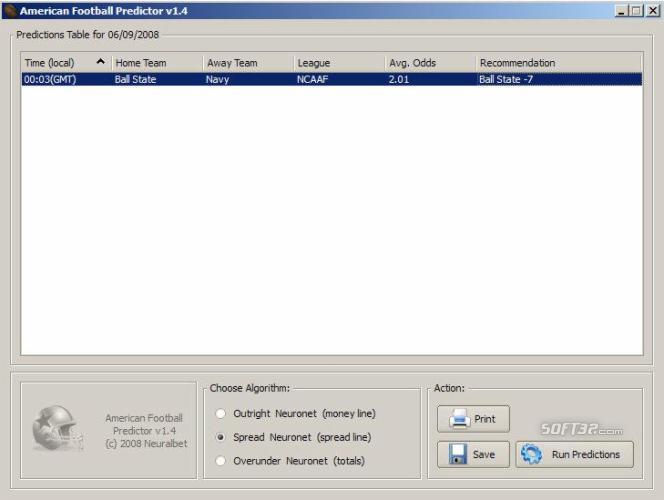Click the football icon in title bar

pyautogui.click(x=10, y=11)
